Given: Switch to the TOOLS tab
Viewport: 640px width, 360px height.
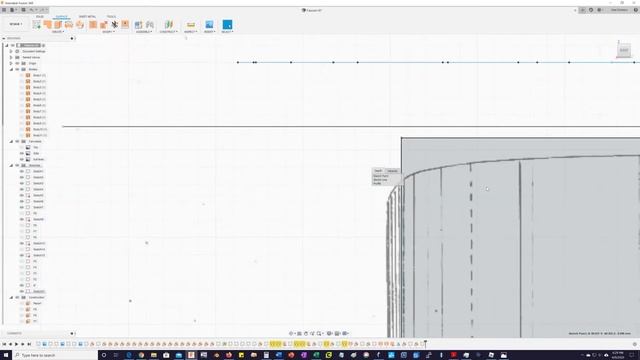Looking at the screenshot, I should (111, 17).
